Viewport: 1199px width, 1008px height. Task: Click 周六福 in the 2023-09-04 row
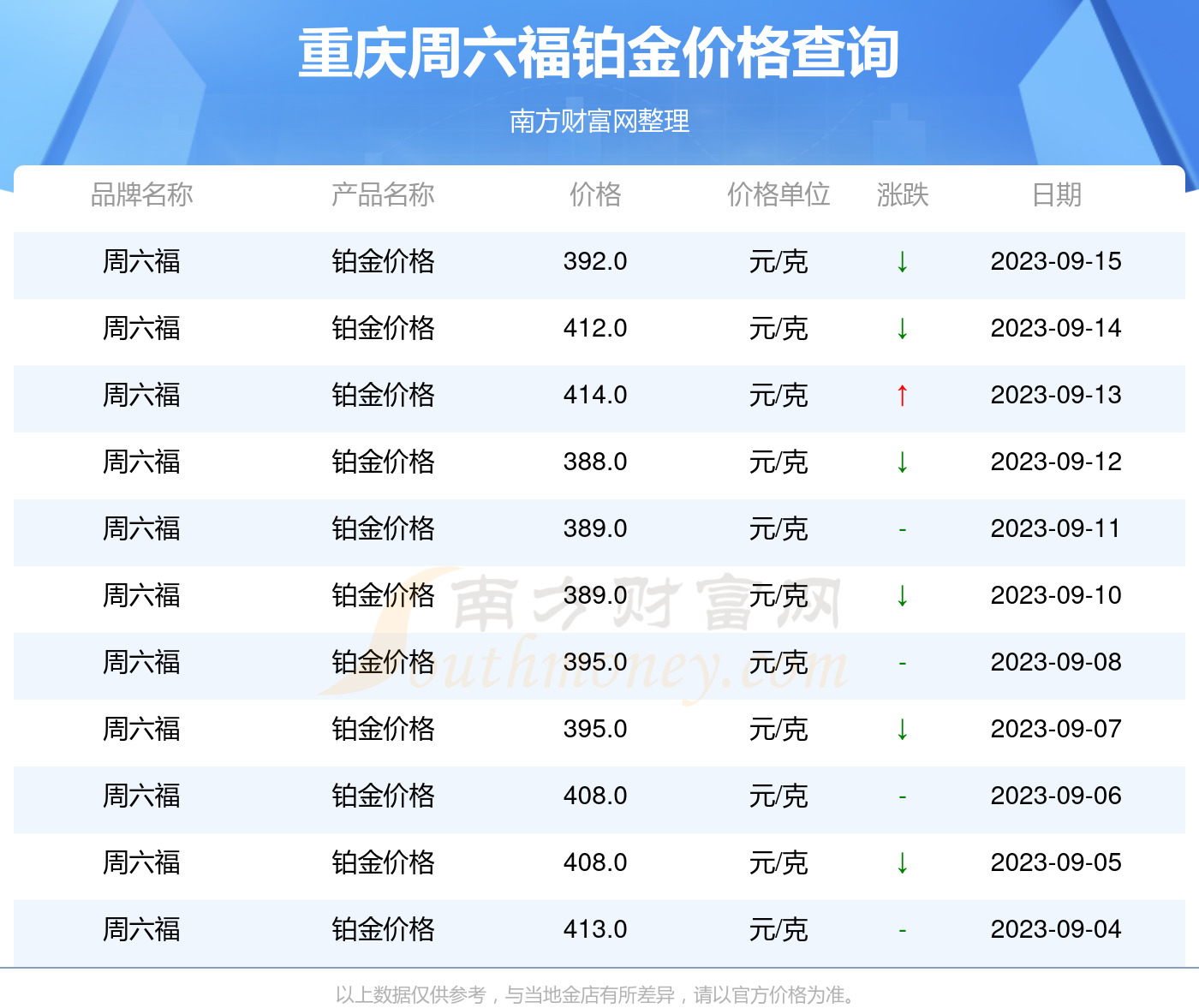coord(141,929)
